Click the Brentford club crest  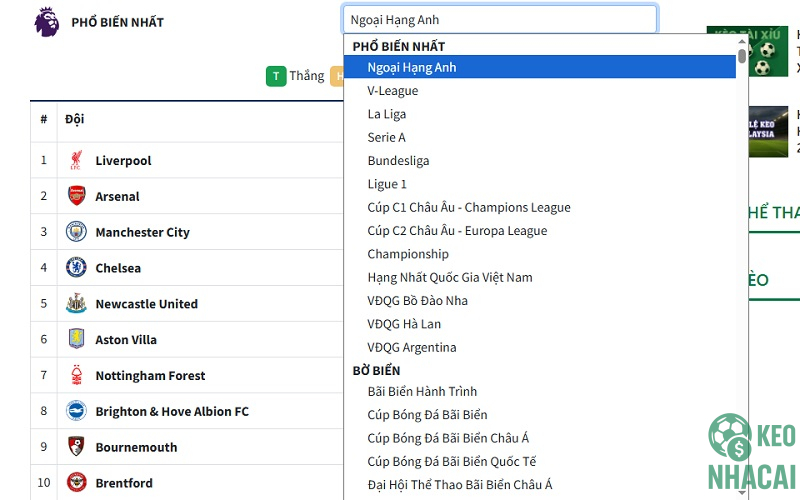coord(77,483)
